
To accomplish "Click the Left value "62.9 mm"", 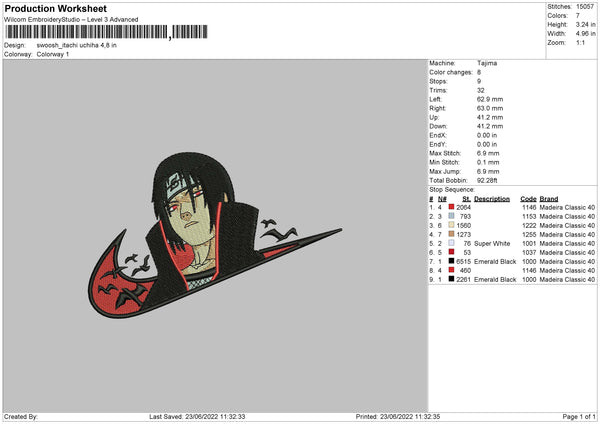I will click(x=490, y=99).
